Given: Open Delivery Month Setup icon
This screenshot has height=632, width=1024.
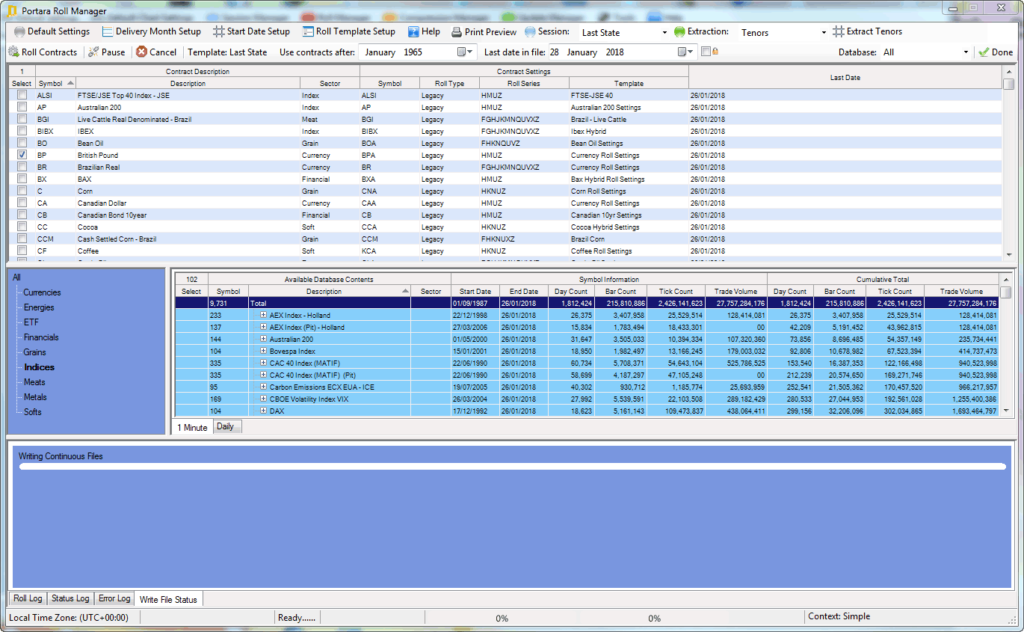Looking at the screenshot, I should [x=107, y=31].
